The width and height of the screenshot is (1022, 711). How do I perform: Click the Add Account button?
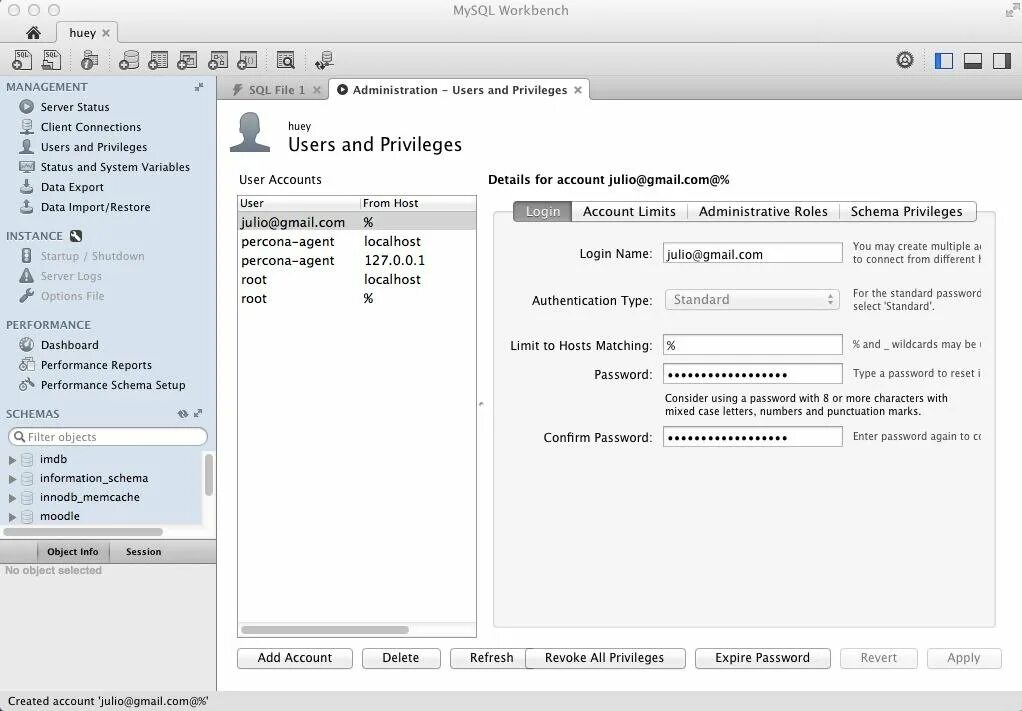click(295, 658)
